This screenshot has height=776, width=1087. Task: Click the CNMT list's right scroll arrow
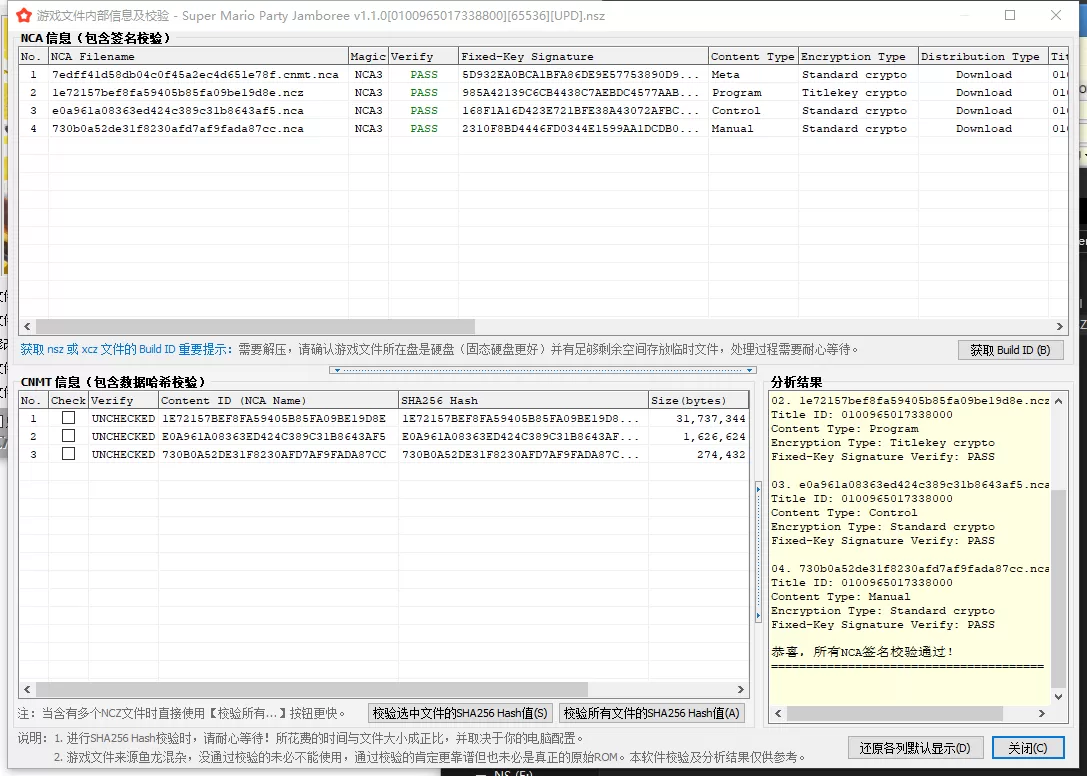pyautogui.click(x=741, y=690)
